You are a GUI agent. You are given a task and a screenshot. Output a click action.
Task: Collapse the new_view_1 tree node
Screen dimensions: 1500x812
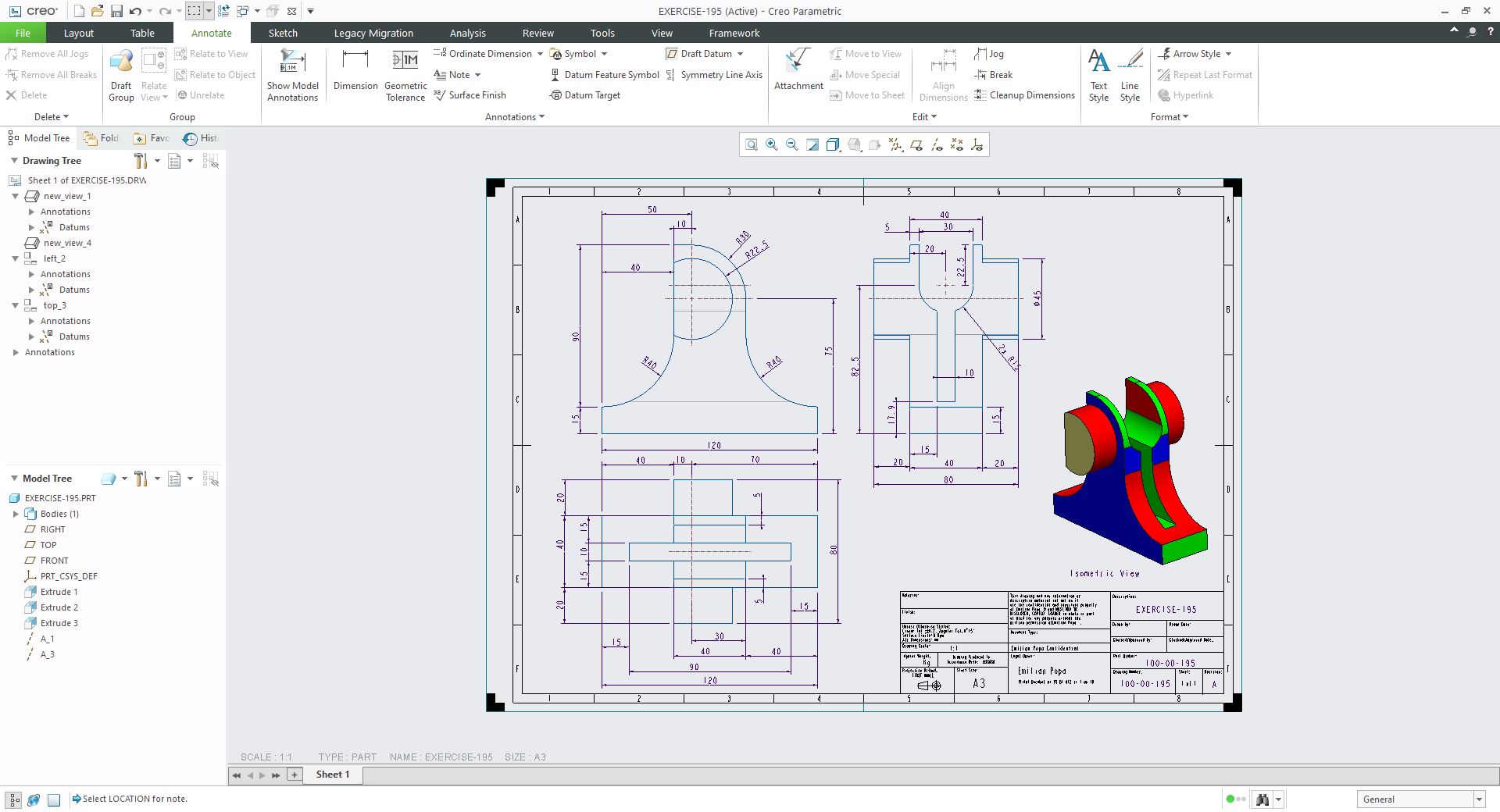[x=16, y=196]
